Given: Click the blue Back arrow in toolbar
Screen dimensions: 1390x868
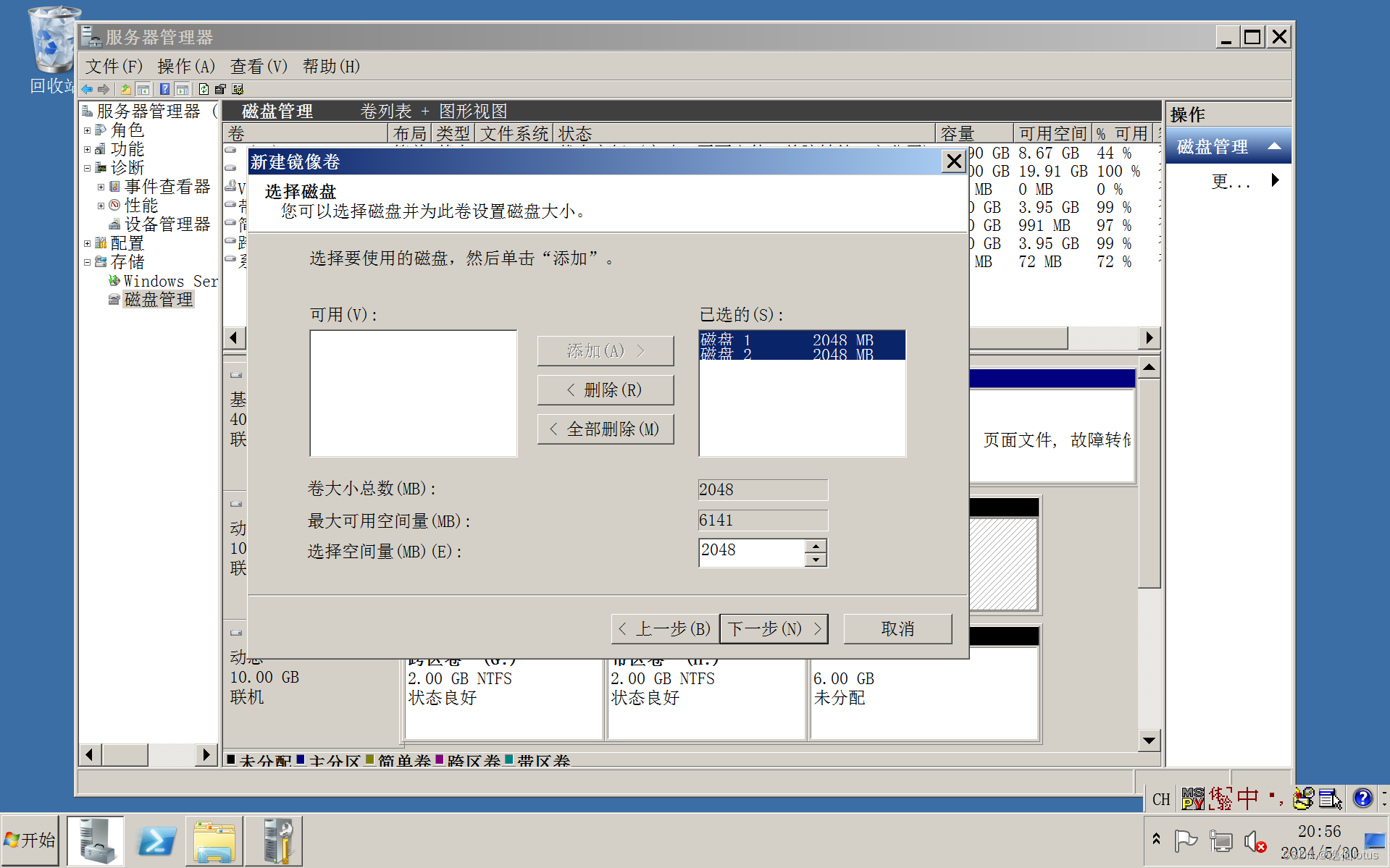Looking at the screenshot, I should coord(87,89).
